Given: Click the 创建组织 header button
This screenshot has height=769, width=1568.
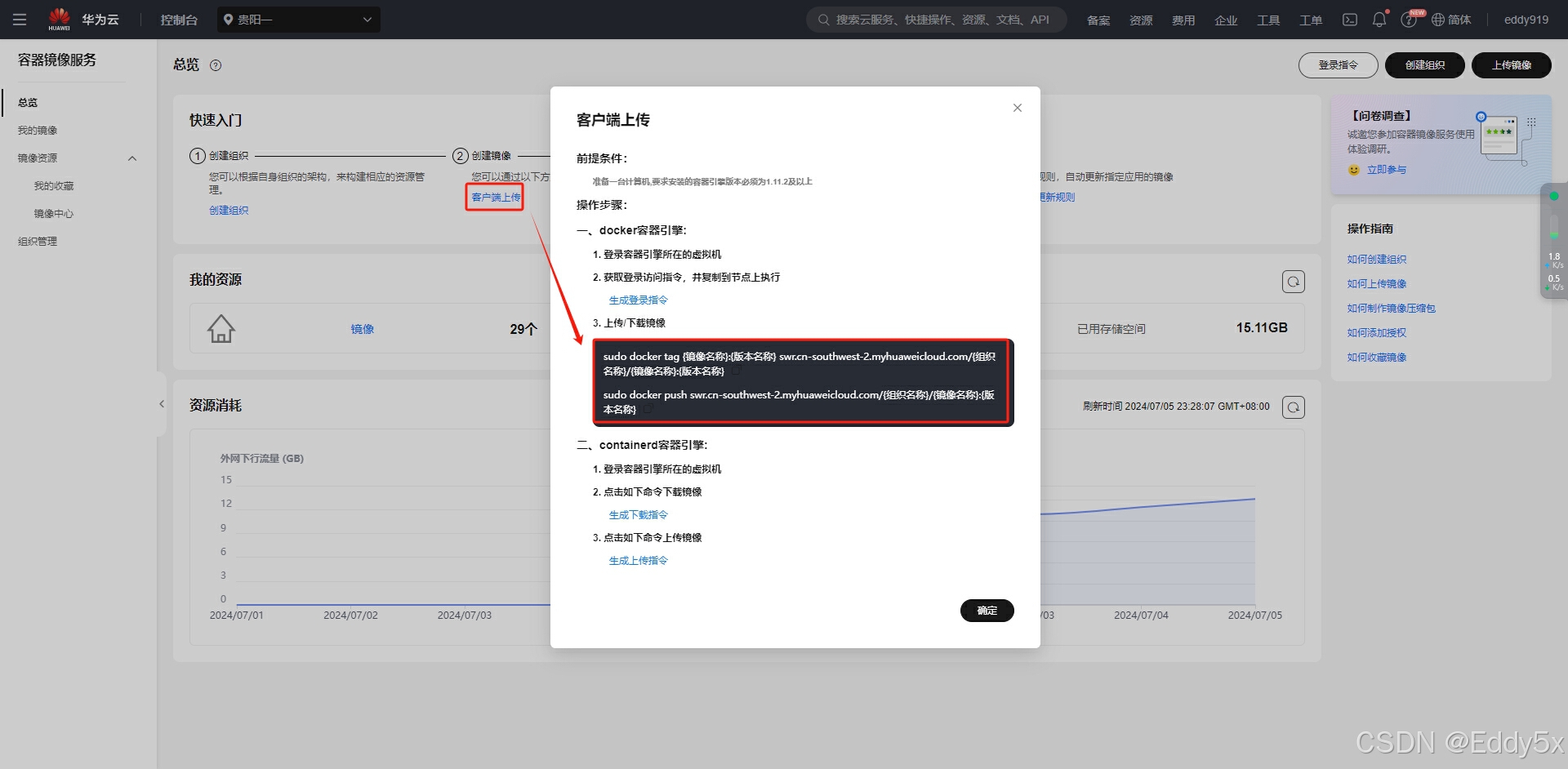Looking at the screenshot, I should 1425,65.
